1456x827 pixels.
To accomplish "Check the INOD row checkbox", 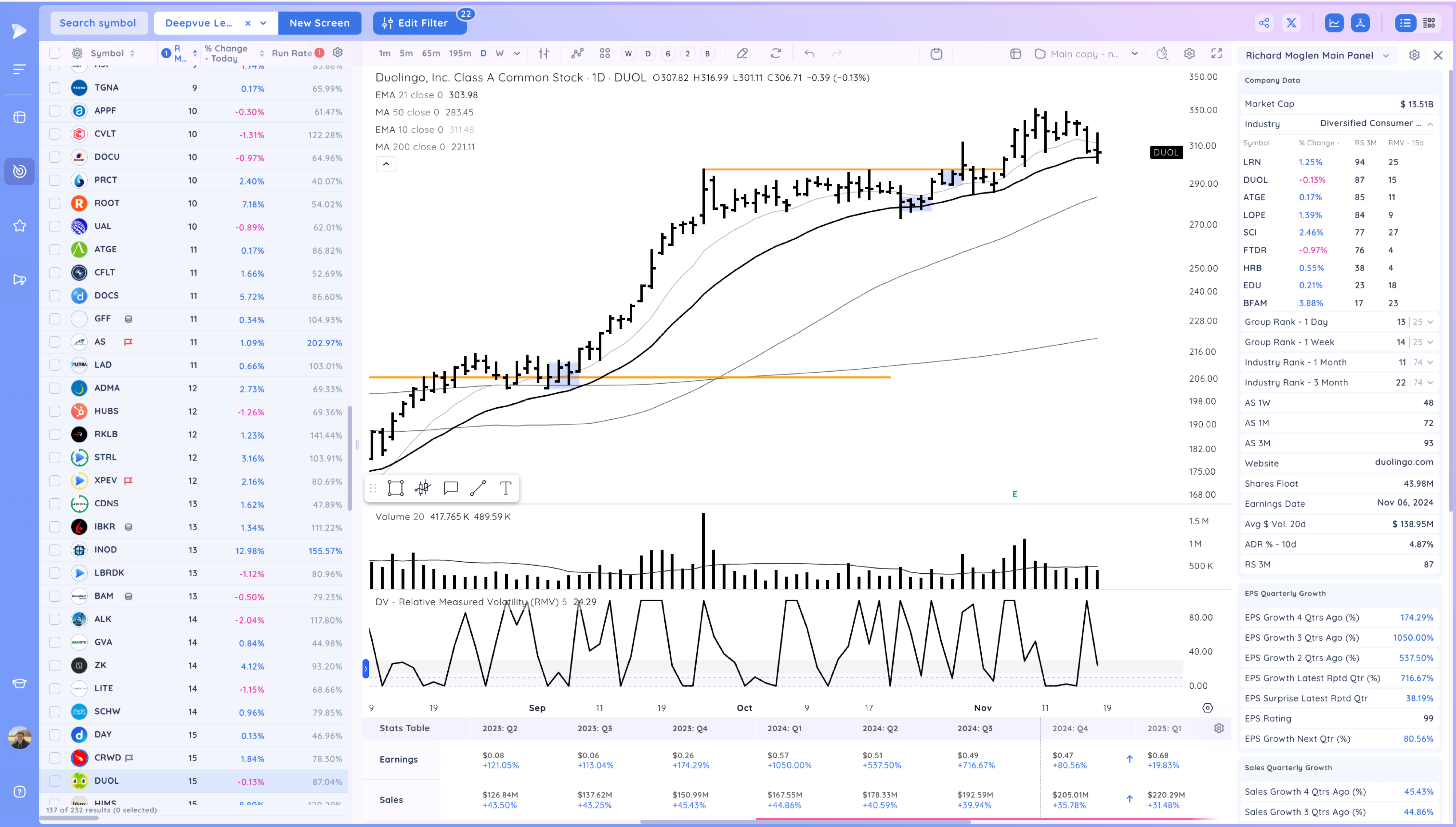I will 55,549.
